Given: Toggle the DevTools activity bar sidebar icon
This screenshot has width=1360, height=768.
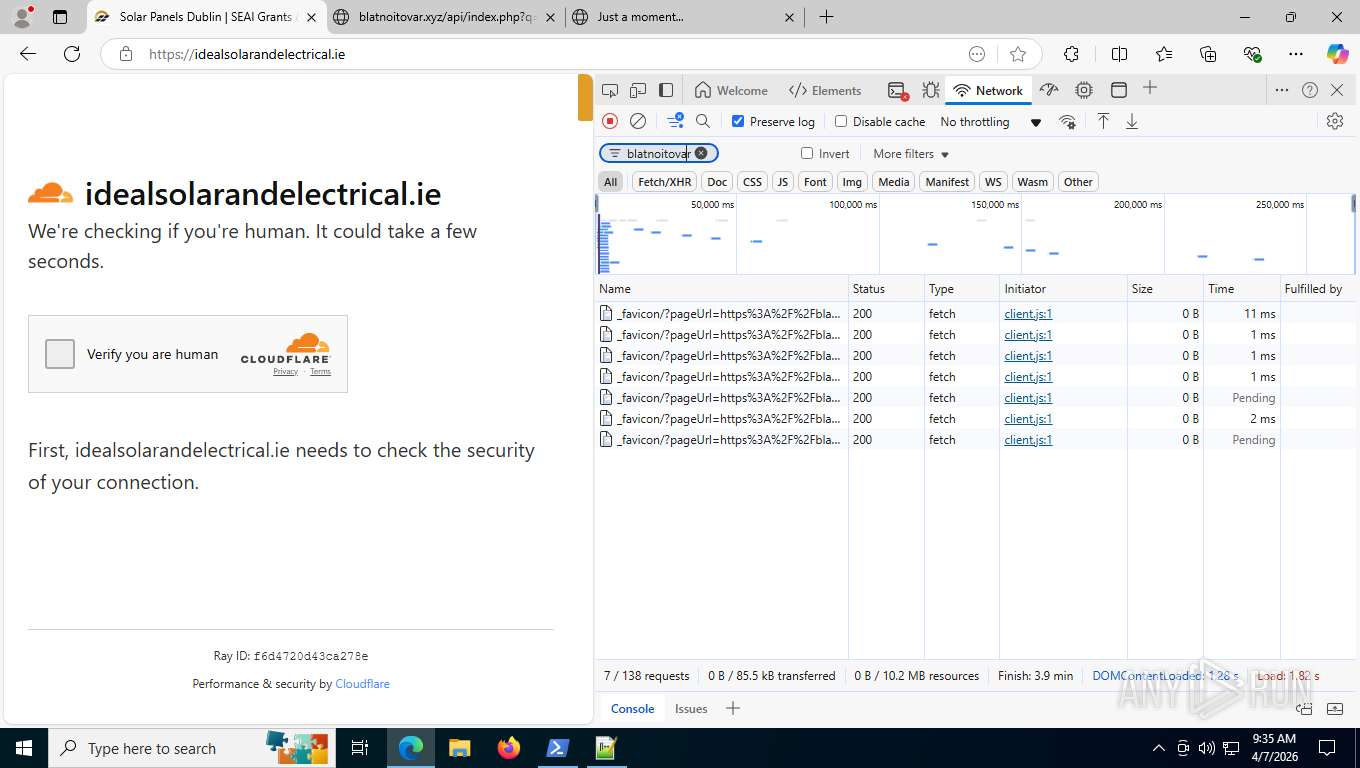Looking at the screenshot, I should [x=666, y=90].
